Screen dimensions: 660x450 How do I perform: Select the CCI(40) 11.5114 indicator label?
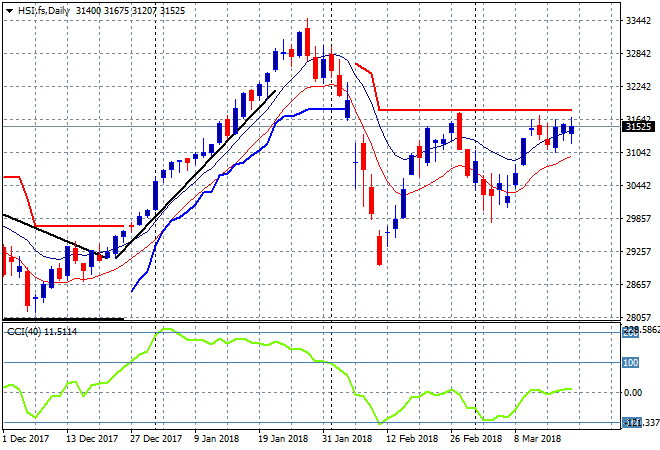[x=42, y=332]
